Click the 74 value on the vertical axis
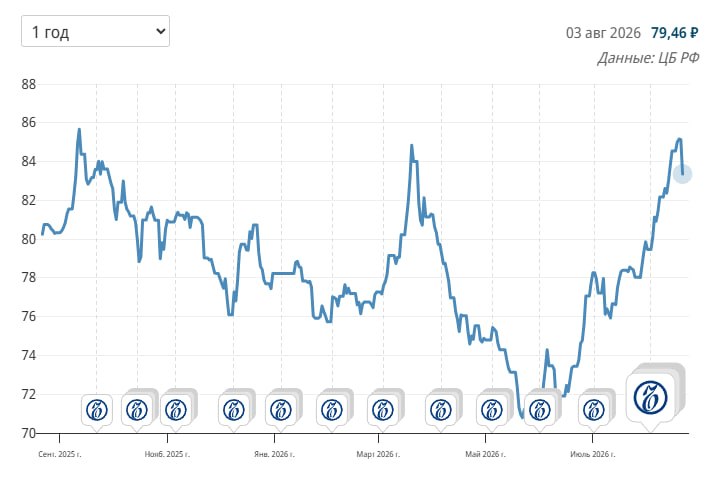Viewport: 707px width, 480px height. click(x=29, y=355)
